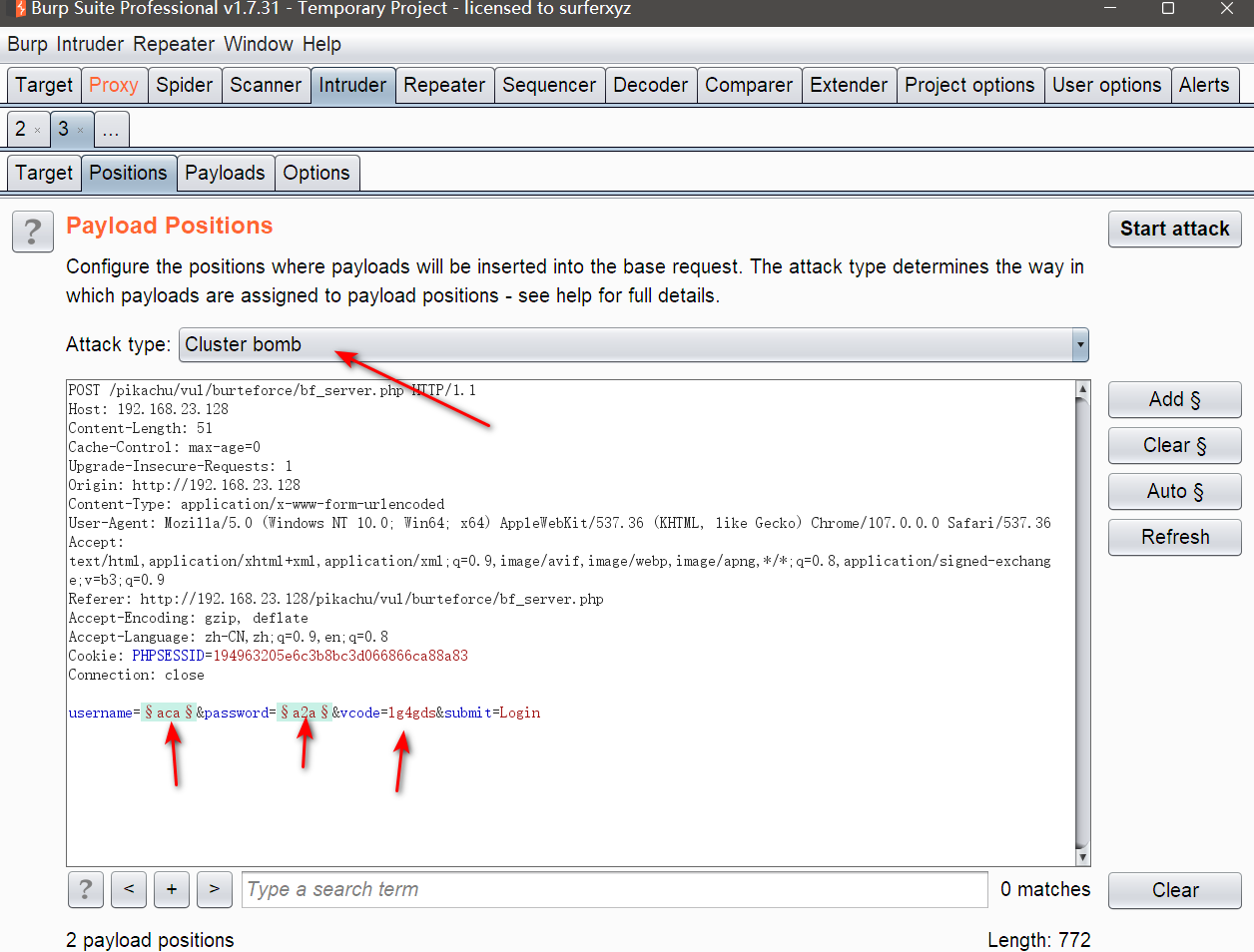The width and height of the screenshot is (1254, 952).
Task: Close Intruder attack tab 2
Action: point(38,130)
